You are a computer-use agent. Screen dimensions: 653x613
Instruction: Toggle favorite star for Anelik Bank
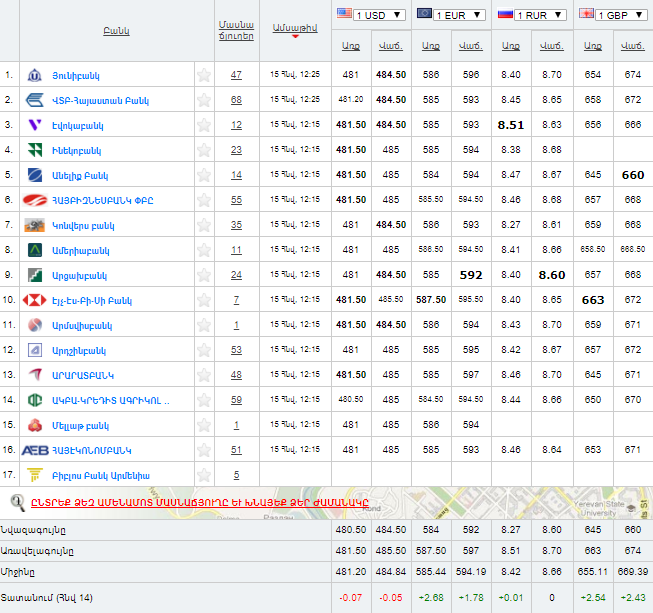(204, 175)
